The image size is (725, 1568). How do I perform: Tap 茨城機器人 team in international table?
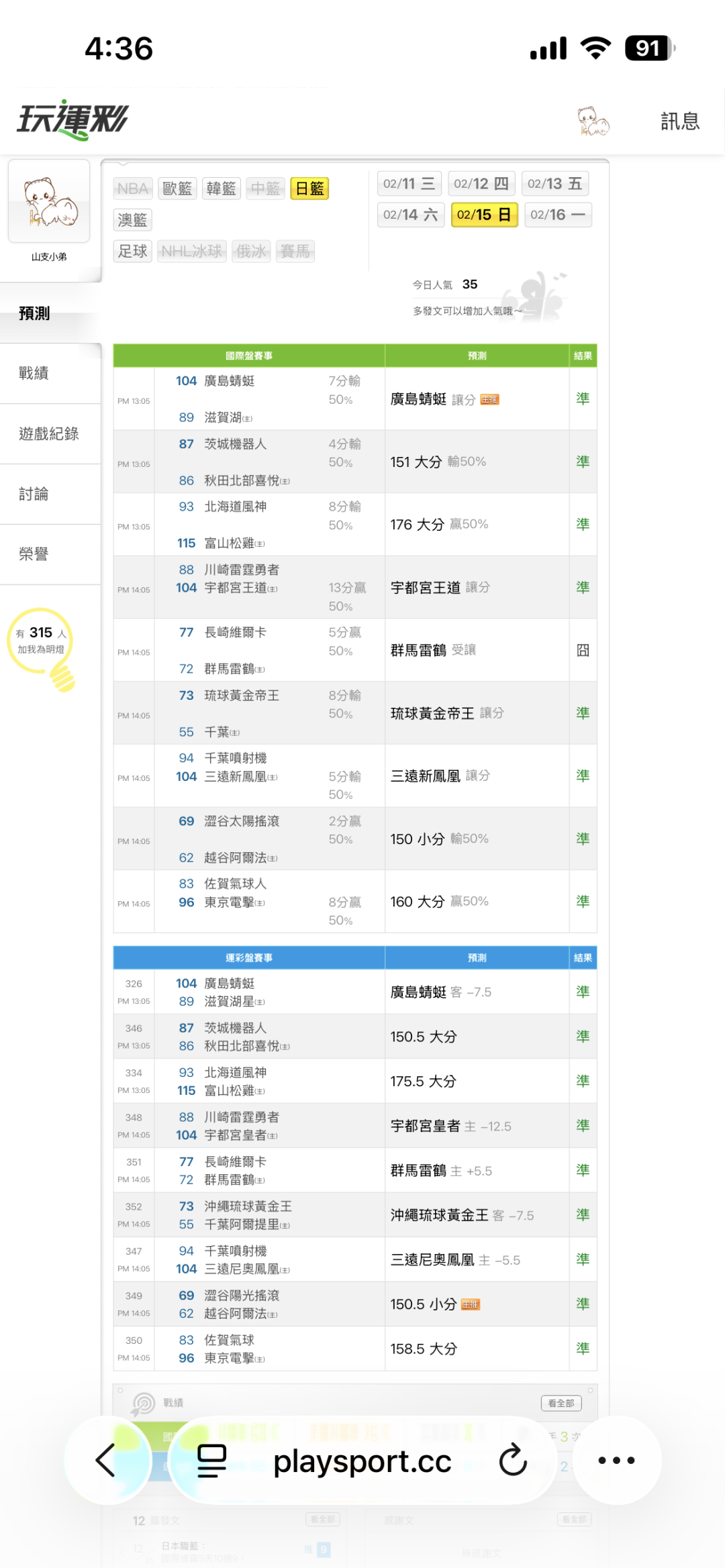(235, 443)
